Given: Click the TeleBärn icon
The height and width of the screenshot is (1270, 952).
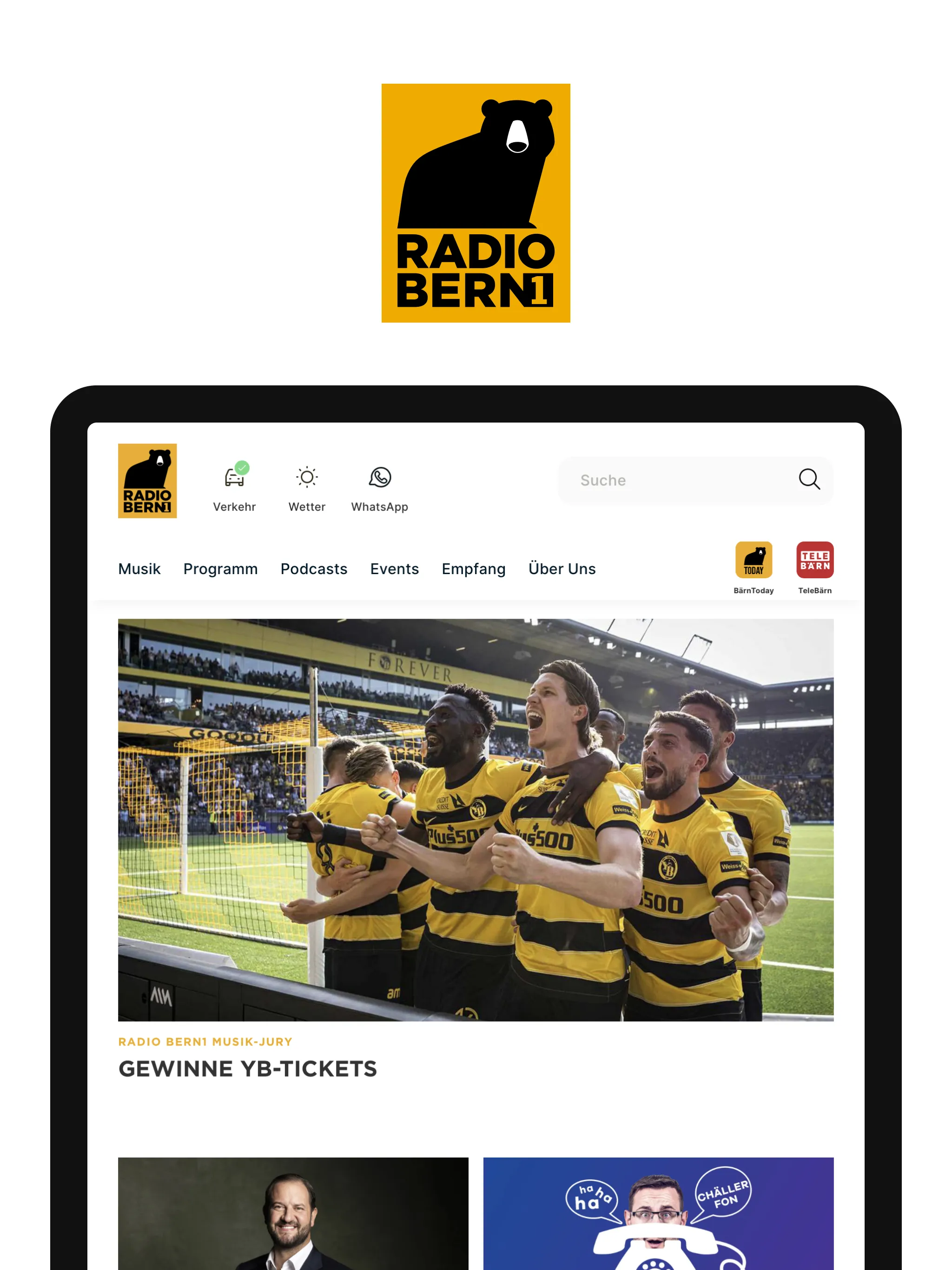Looking at the screenshot, I should [x=813, y=560].
